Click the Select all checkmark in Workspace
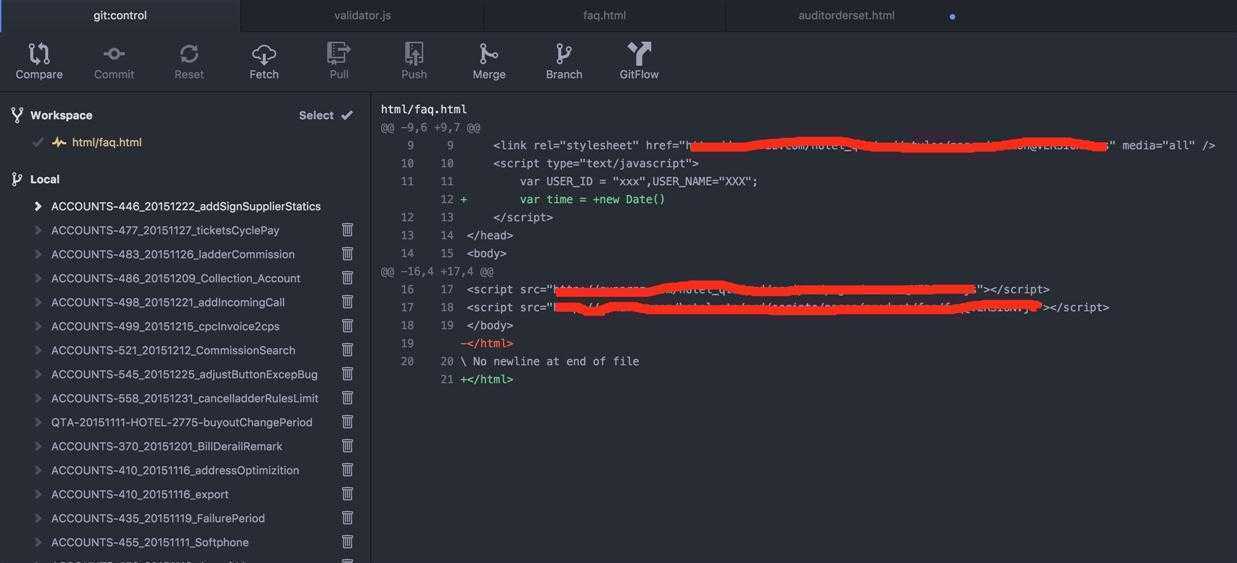The image size is (1237, 563). [346, 115]
